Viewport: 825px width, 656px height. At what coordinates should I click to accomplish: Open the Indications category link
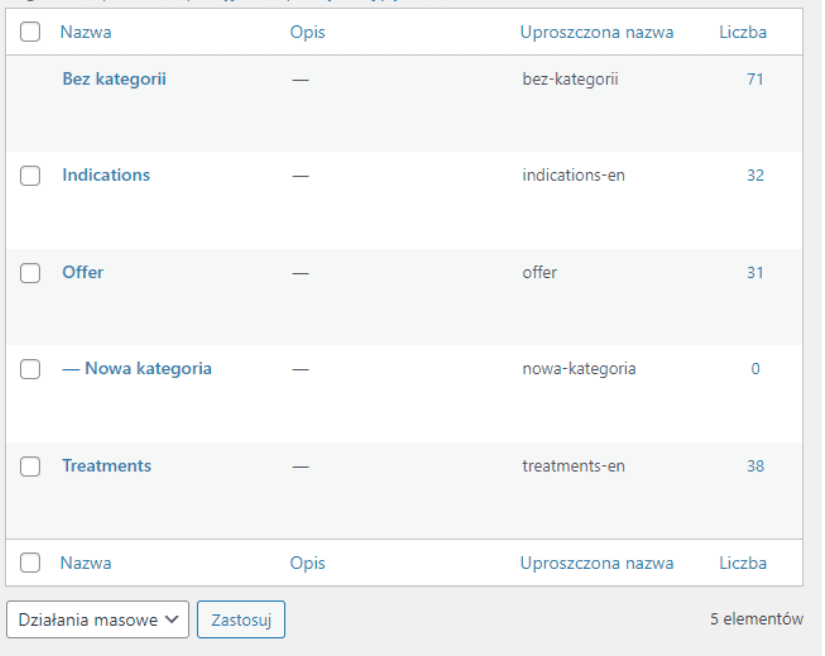coord(106,175)
